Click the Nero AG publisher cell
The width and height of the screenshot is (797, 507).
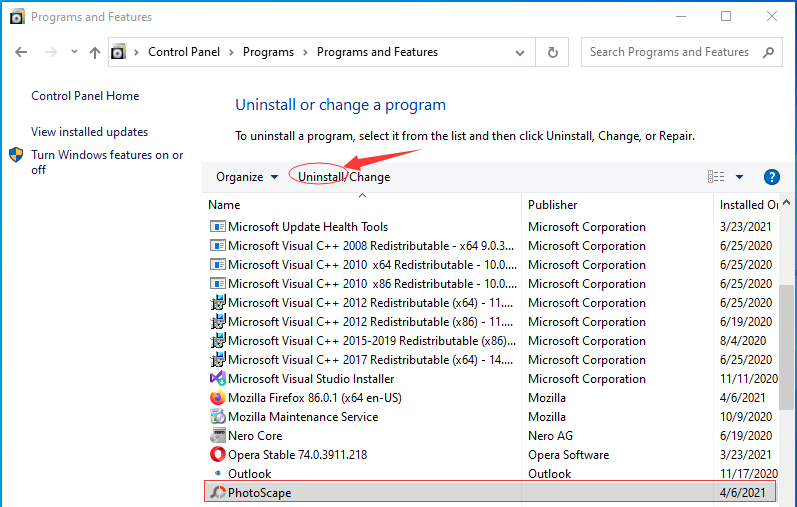(x=550, y=436)
